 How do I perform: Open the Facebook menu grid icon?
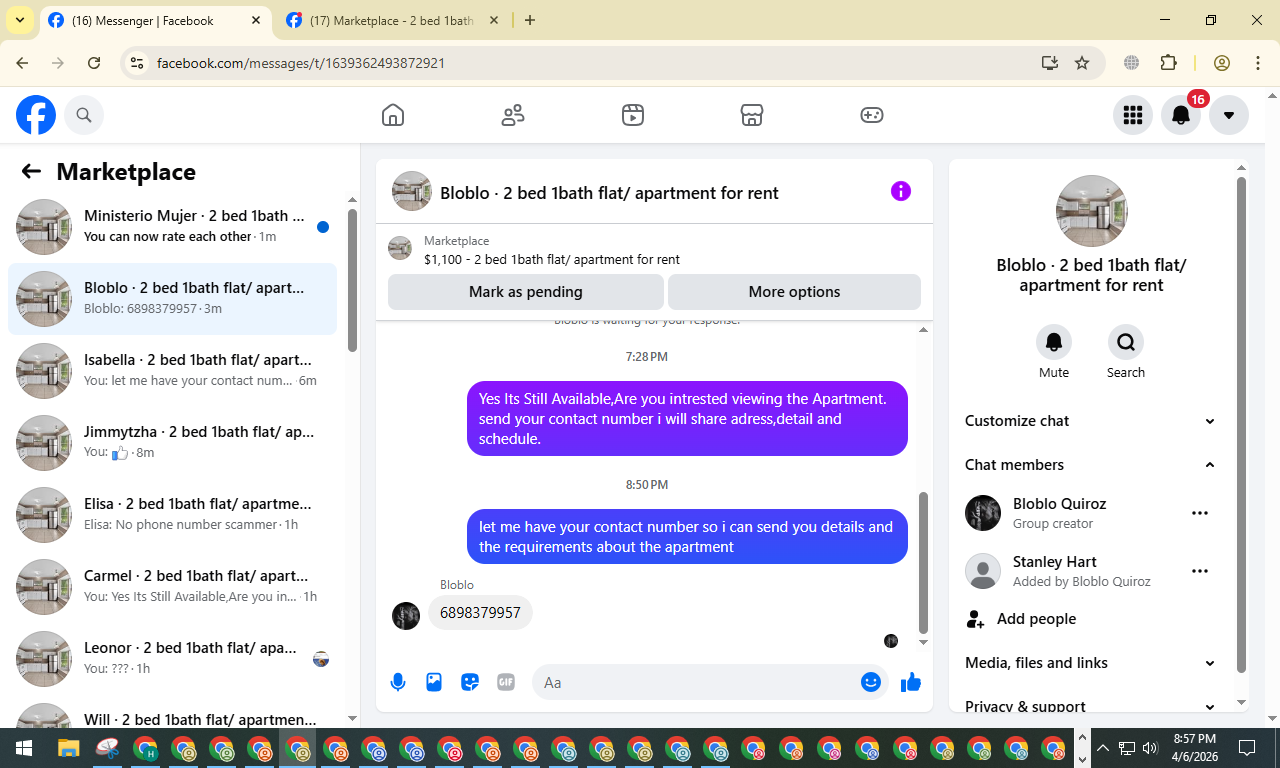pyautogui.click(x=1133, y=115)
